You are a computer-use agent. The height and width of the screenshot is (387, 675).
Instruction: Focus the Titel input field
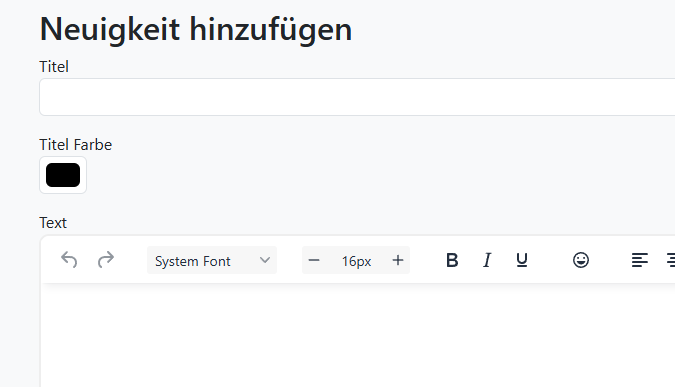(x=357, y=97)
